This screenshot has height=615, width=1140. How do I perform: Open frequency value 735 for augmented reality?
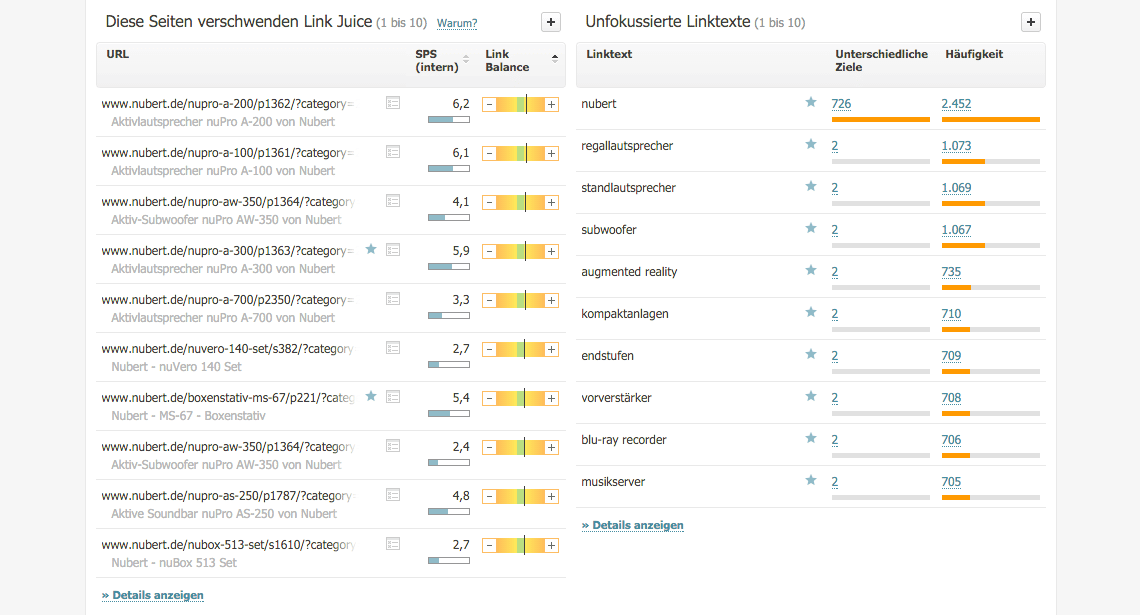tap(951, 272)
